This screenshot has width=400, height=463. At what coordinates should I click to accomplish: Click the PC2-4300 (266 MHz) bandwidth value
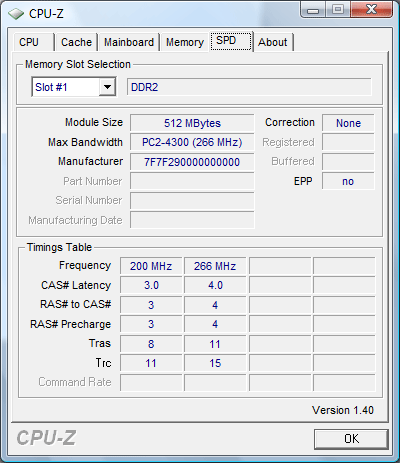point(192,143)
